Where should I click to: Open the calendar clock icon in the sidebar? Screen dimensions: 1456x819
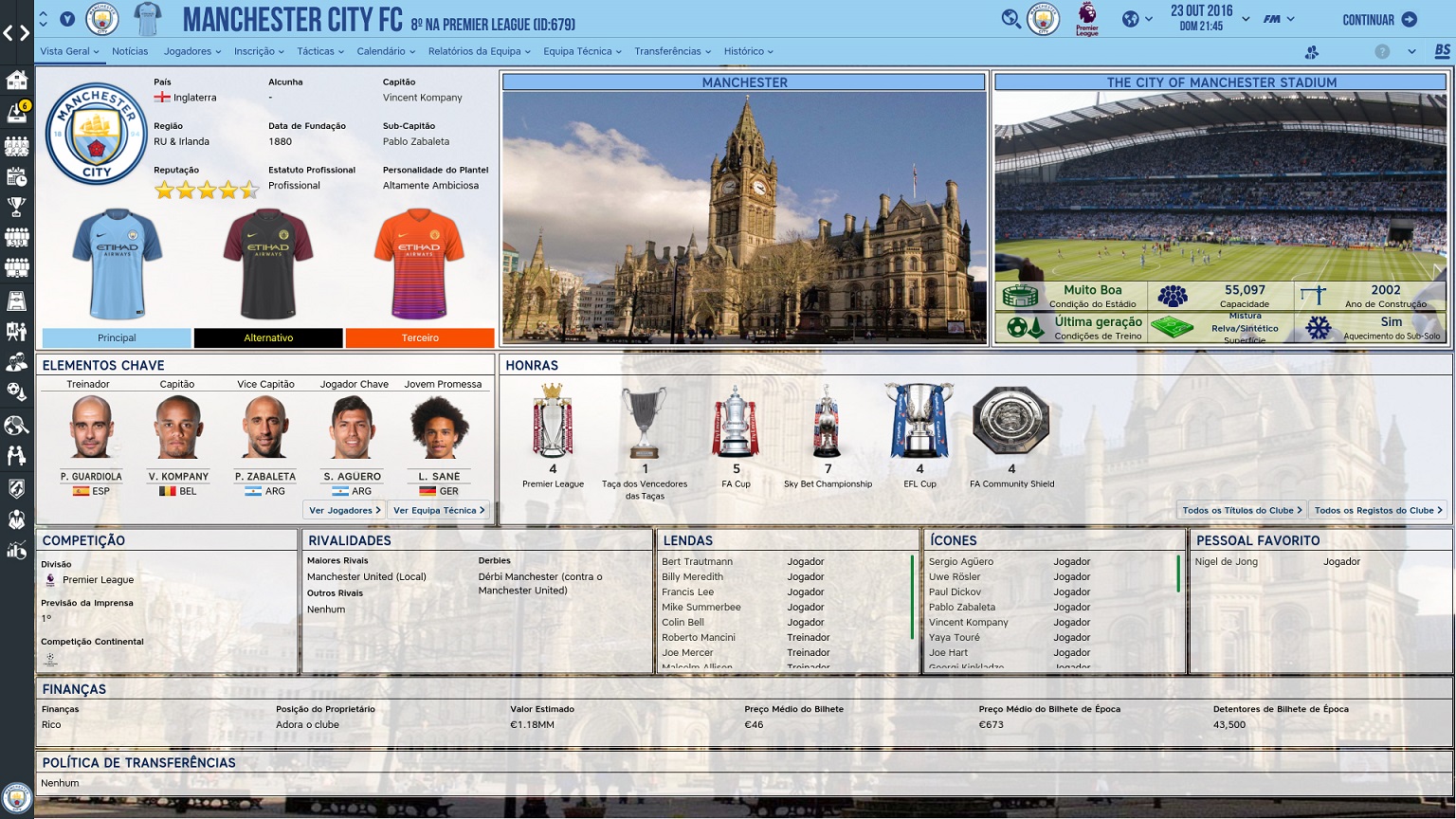16,176
